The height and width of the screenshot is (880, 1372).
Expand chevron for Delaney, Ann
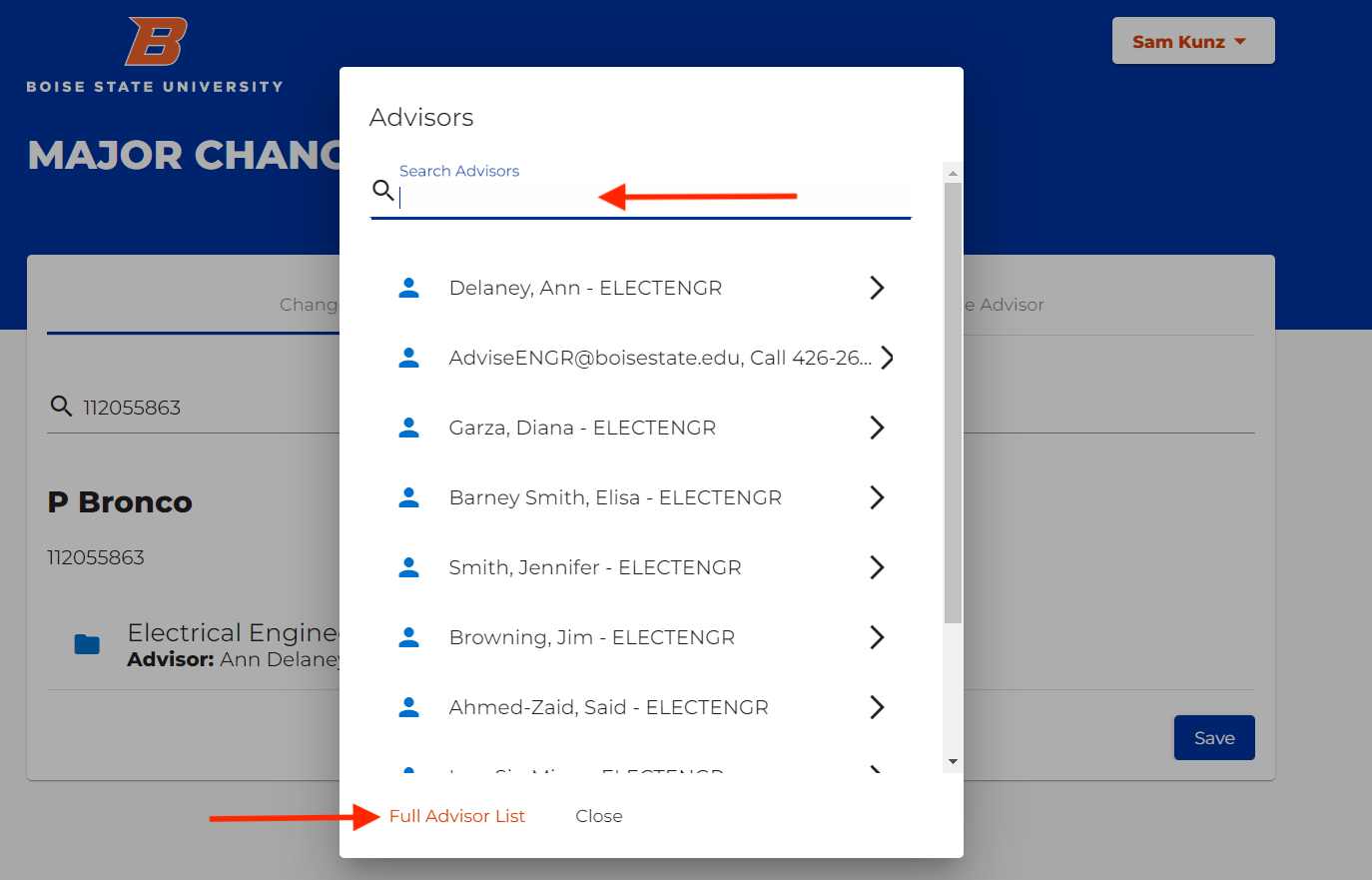click(x=877, y=288)
